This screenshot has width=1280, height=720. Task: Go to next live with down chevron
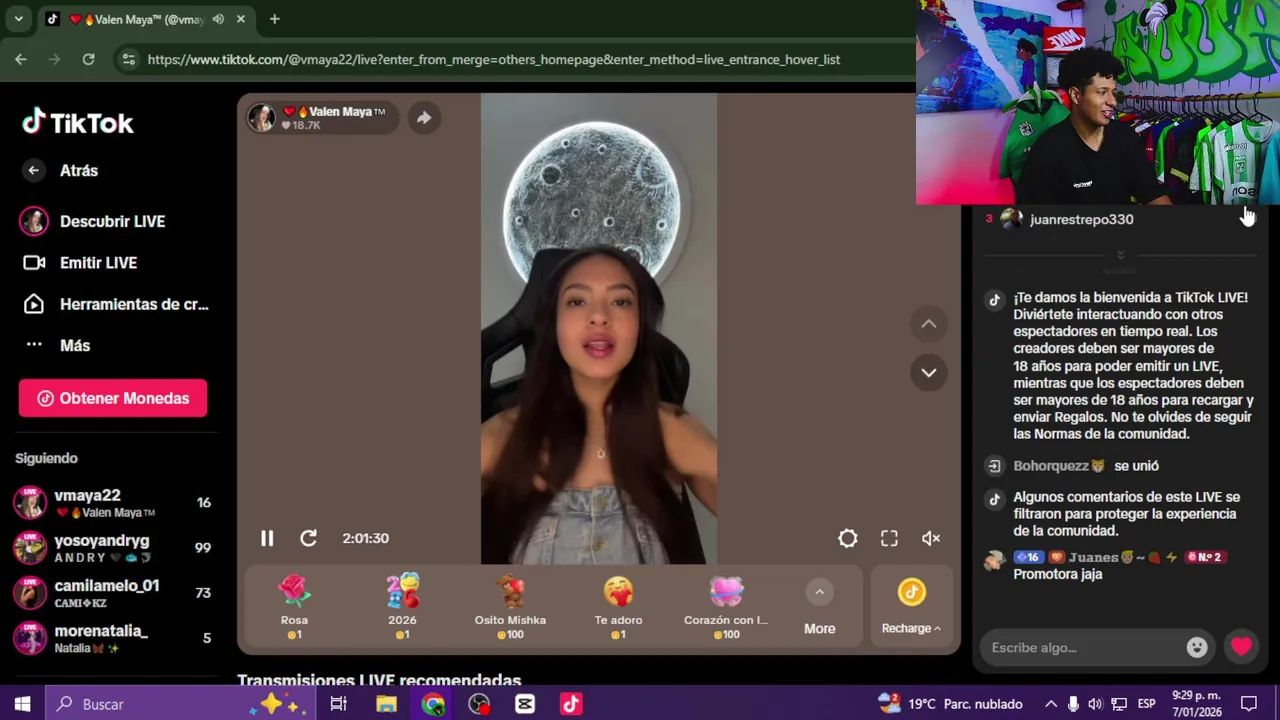tap(929, 372)
